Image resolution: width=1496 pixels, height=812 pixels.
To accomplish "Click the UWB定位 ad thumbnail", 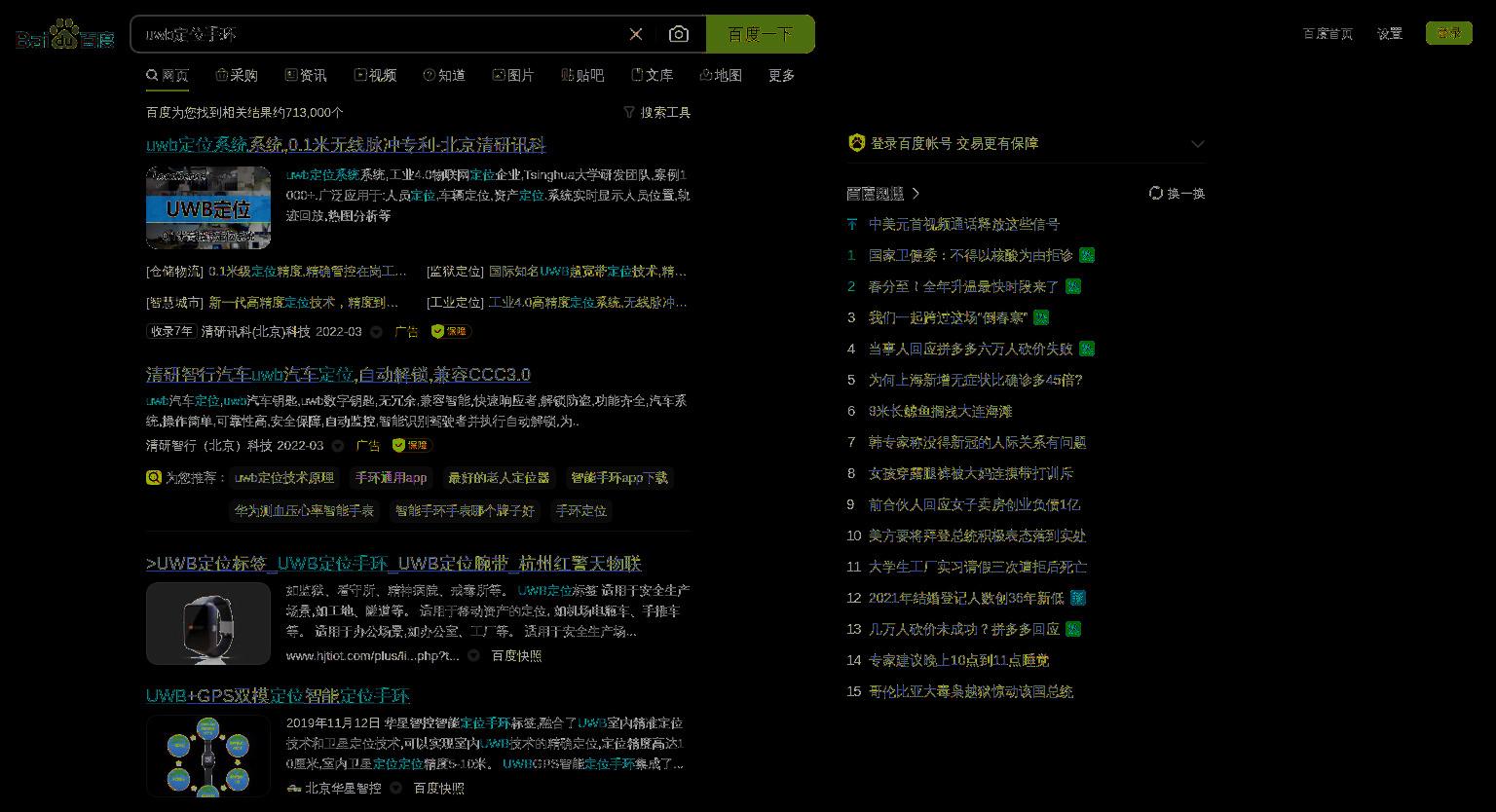I will pos(208,207).
